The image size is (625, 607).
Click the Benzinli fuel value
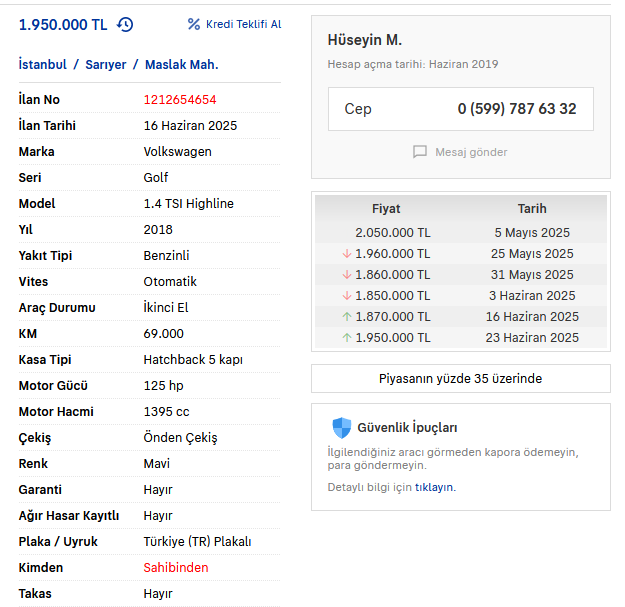click(166, 255)
